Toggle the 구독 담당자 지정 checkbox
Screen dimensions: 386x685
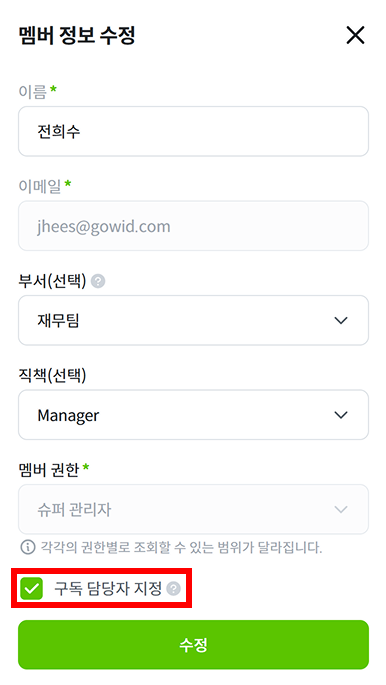tap(31, 588)
